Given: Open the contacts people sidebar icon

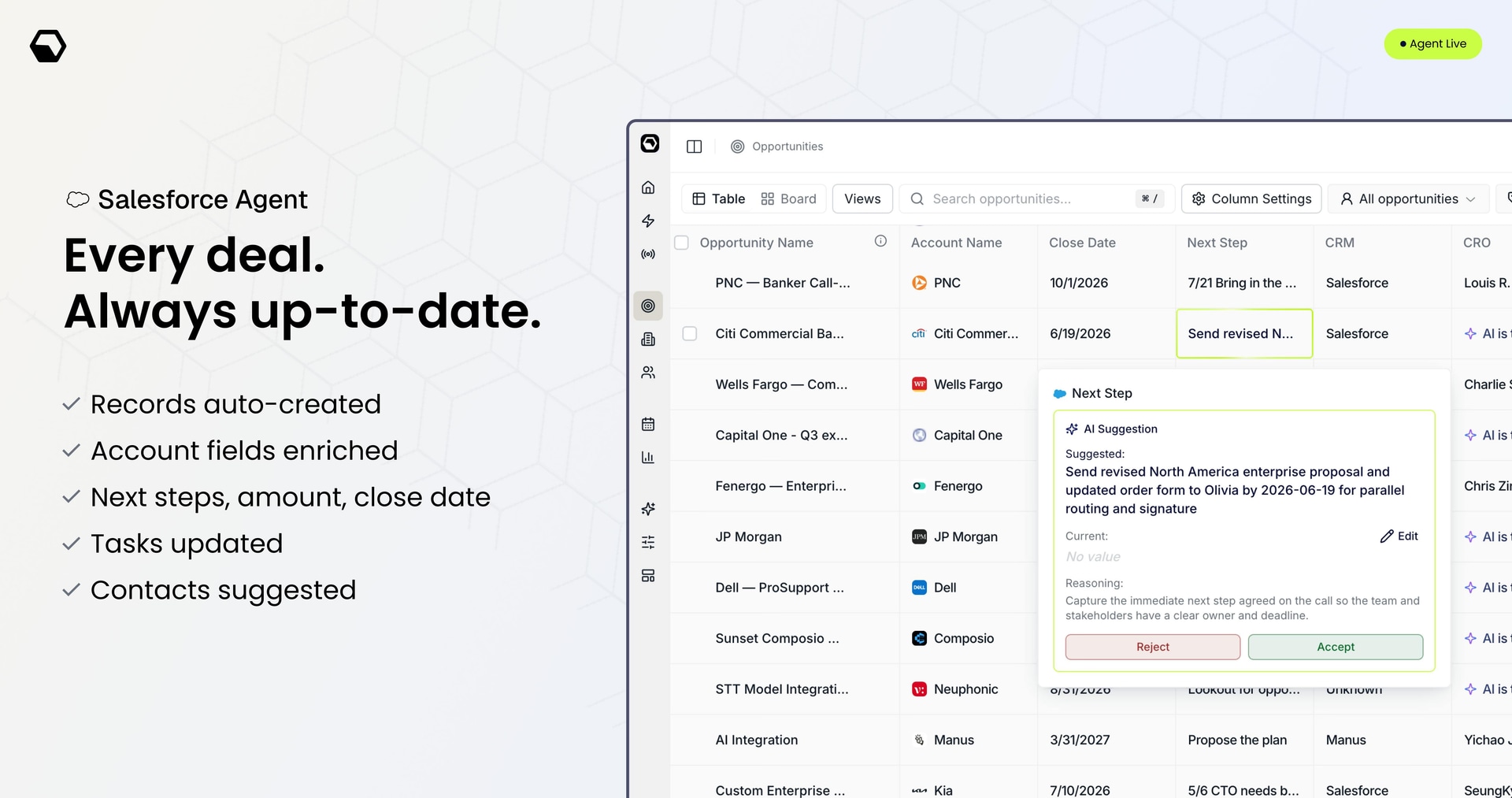Looking at the screenshot, I should pos(648,373).
